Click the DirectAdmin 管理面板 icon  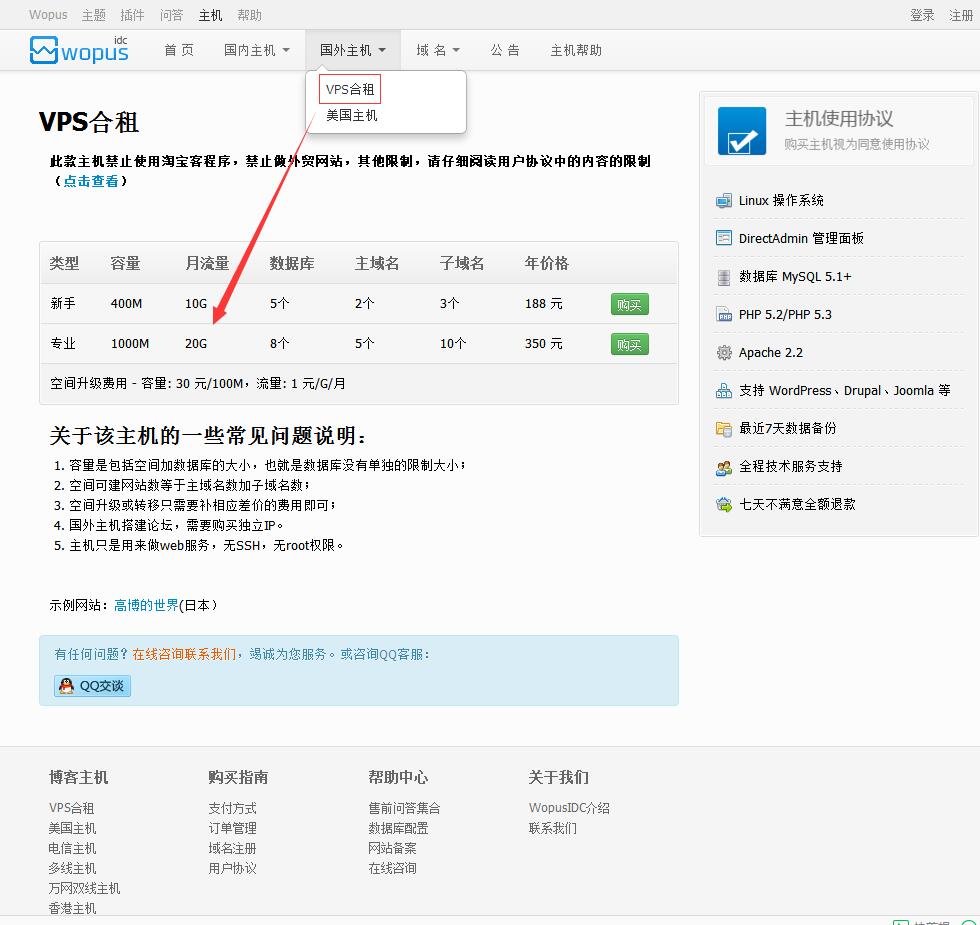pos(723,238)
